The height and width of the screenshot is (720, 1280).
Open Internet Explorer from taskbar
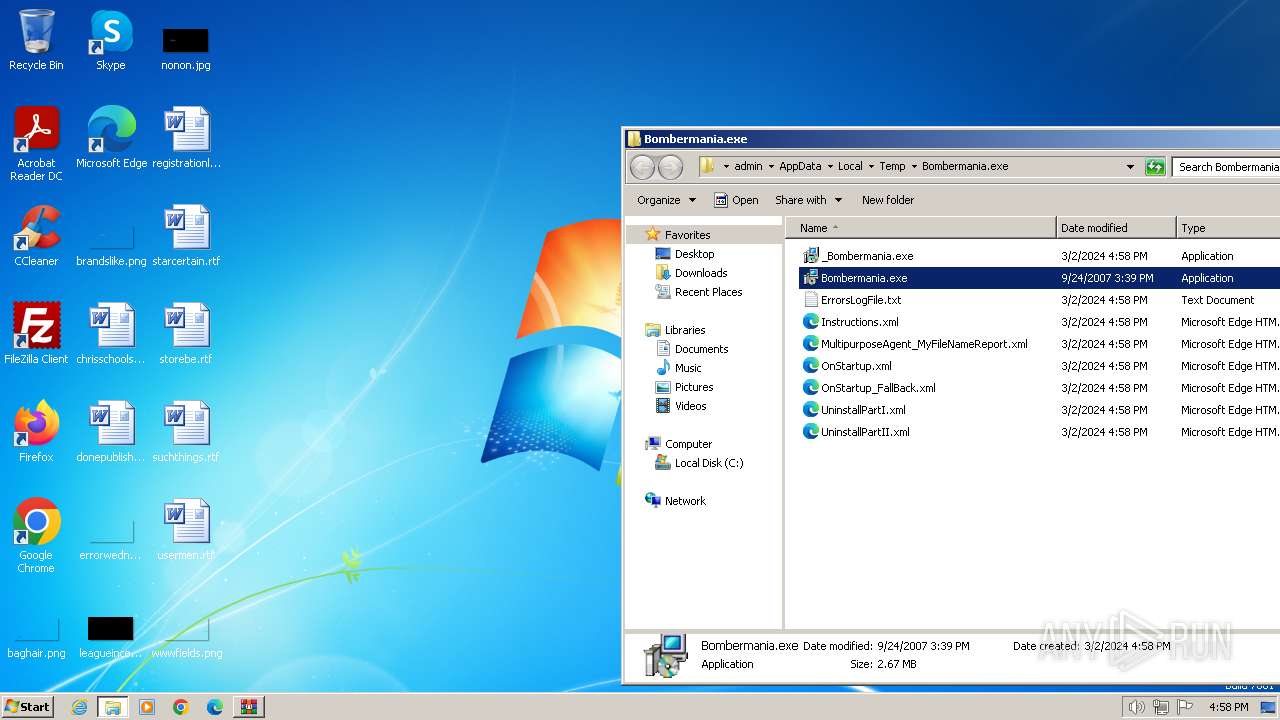tap(79, 707)
